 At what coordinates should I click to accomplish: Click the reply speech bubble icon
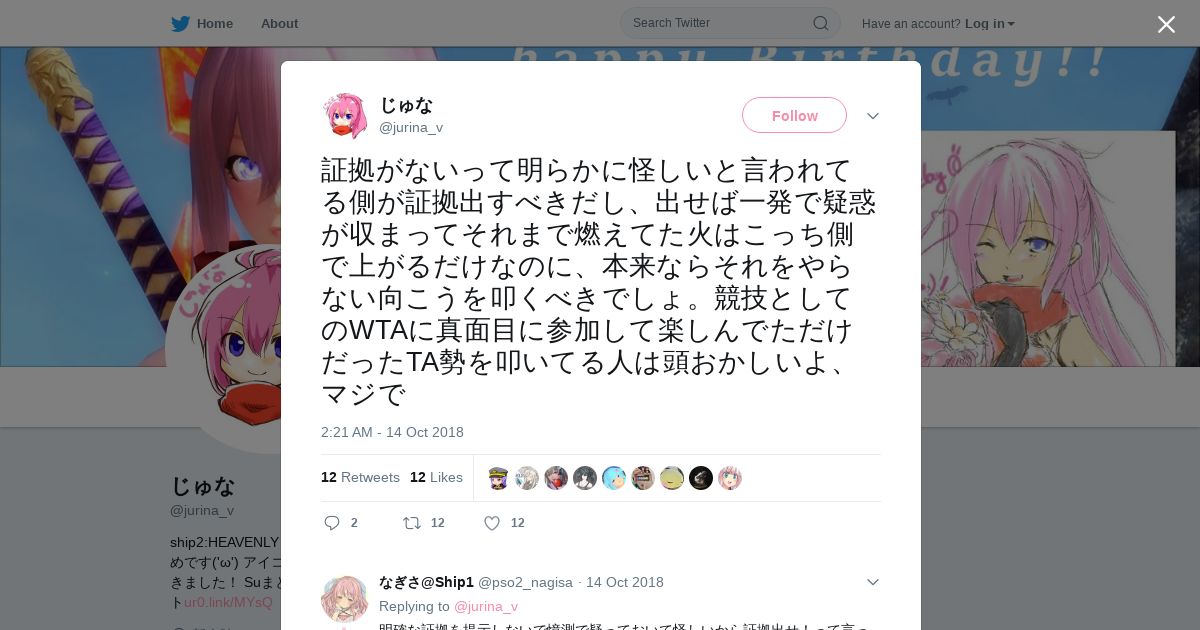pyautogui.click(x=332, y=523)
